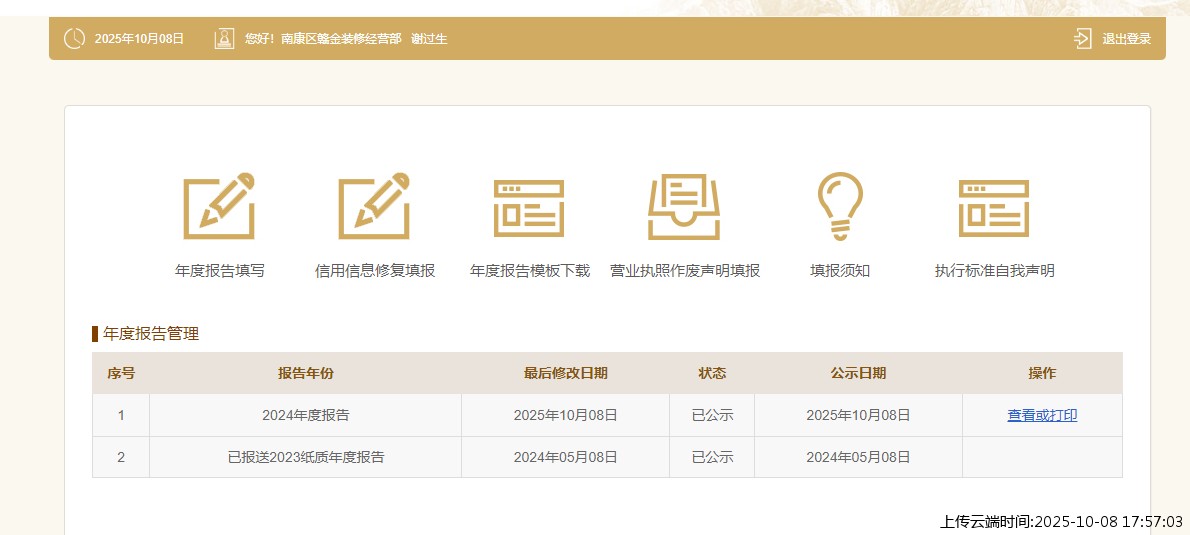Screen dimensions: 1190x535
Task: Select the 营业执照作废声明填报 text label
Action: pyautogui.click(x=685, y=271)
